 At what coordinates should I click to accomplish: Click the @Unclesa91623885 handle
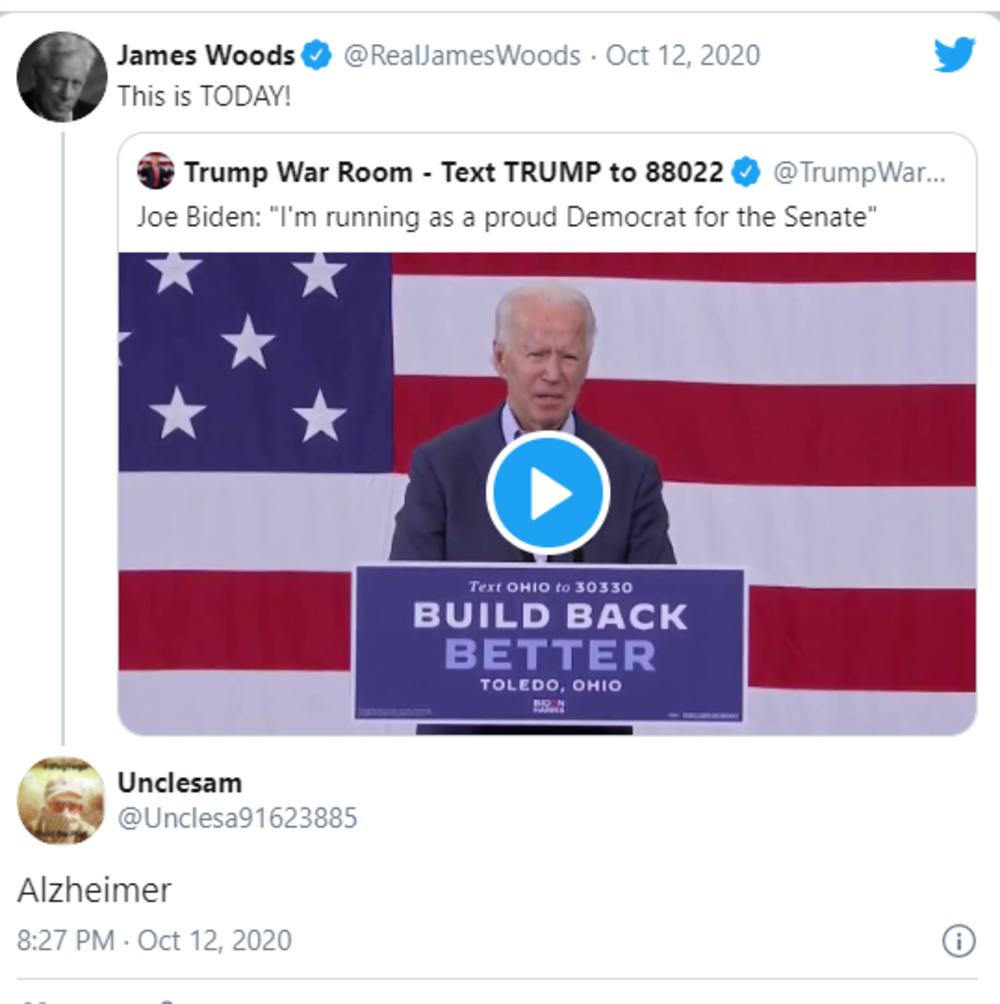(238, 818)
